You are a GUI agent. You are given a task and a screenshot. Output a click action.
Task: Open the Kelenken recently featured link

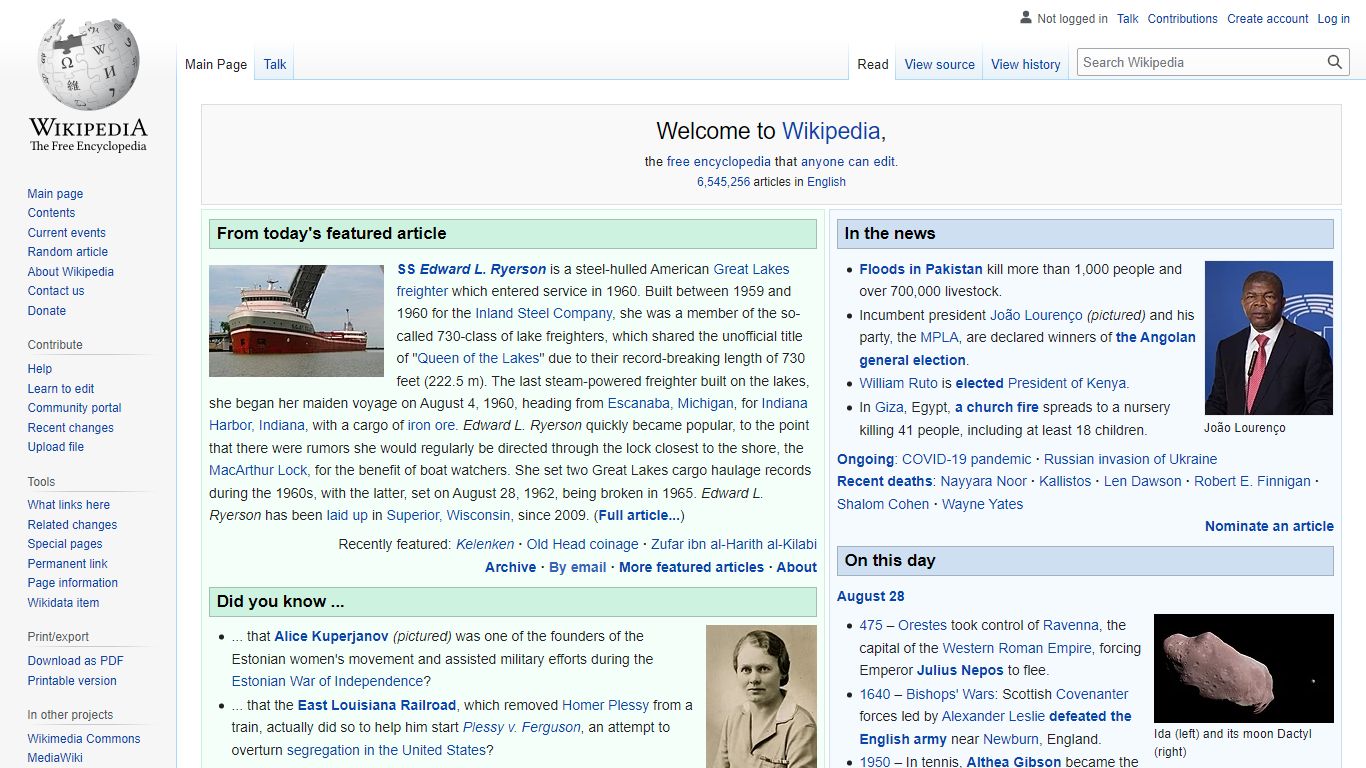click(485, 544)
